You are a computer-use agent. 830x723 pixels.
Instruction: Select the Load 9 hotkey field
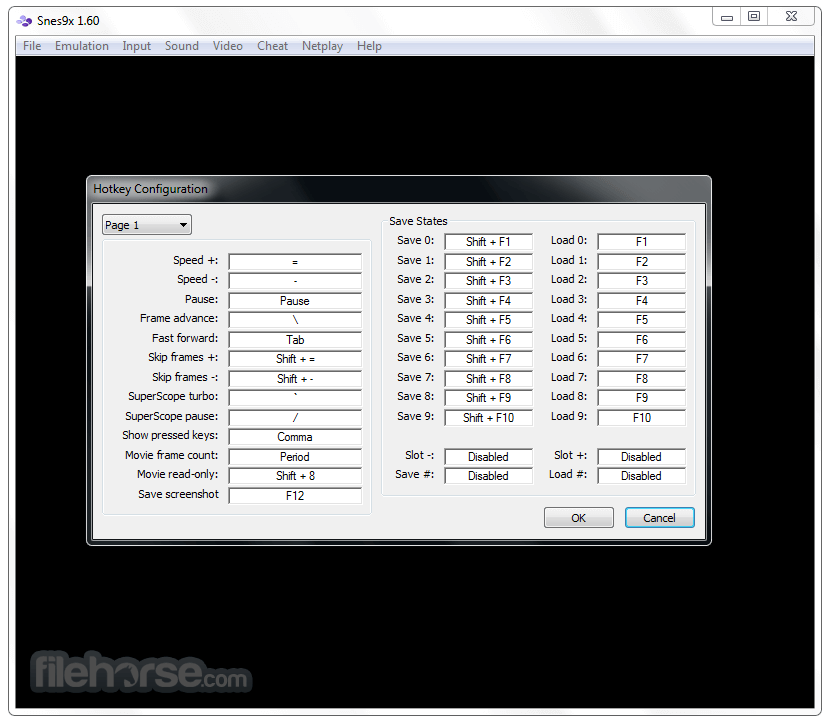[642, 418]
